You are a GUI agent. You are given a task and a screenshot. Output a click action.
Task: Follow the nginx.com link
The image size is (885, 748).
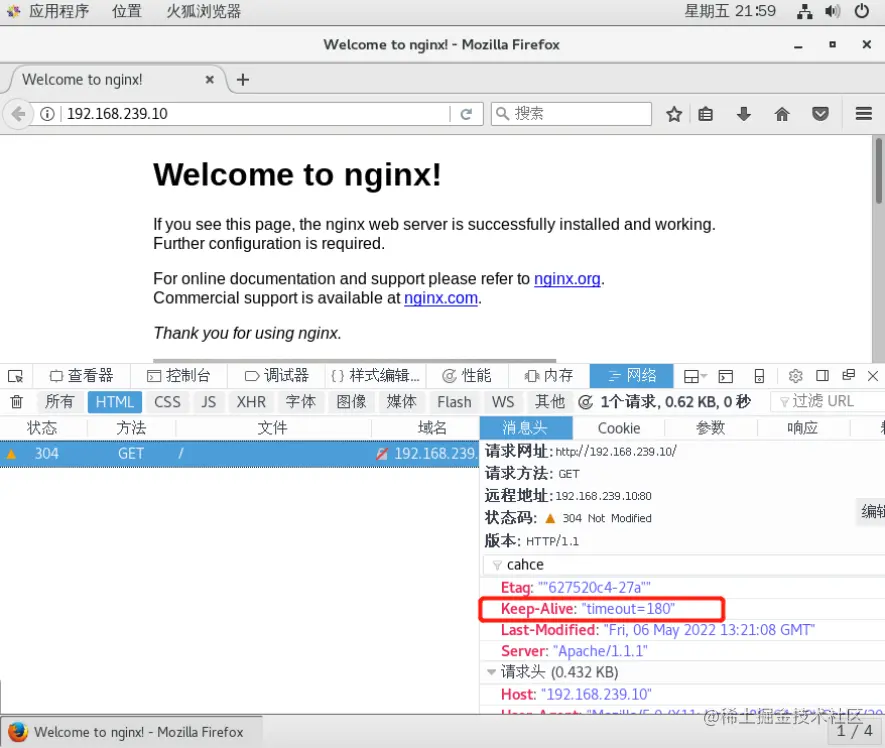tap(441, 298)
